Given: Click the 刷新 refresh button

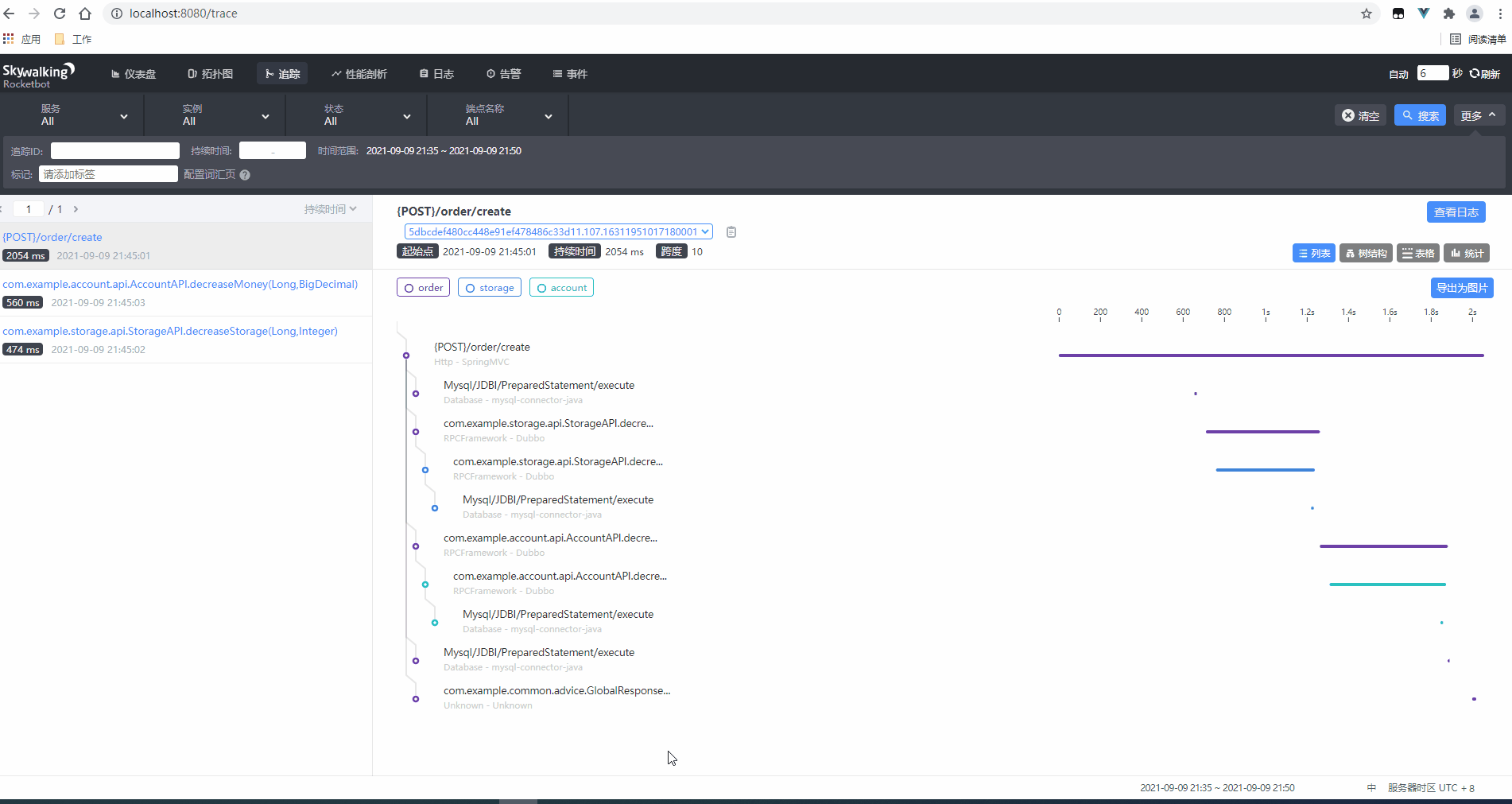Looking at the screenshot, I should point(1484,74).
